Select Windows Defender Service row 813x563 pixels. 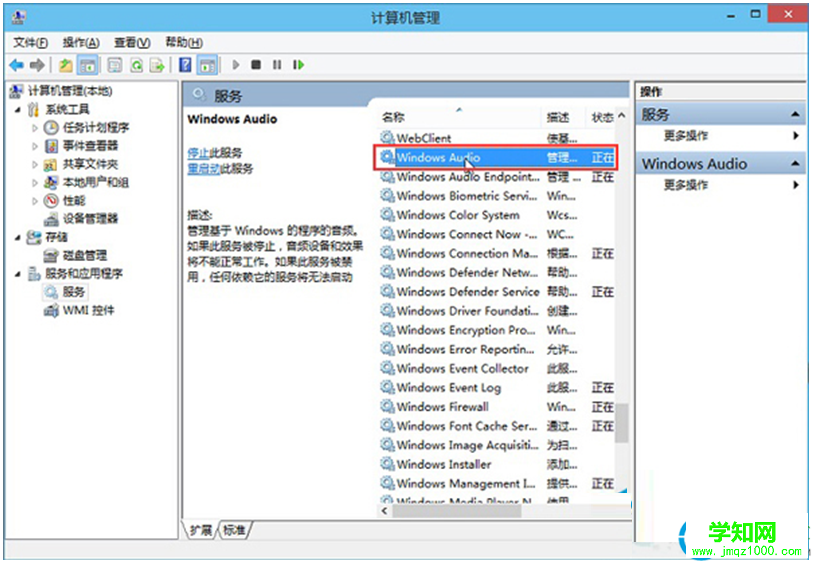[496, 292]
